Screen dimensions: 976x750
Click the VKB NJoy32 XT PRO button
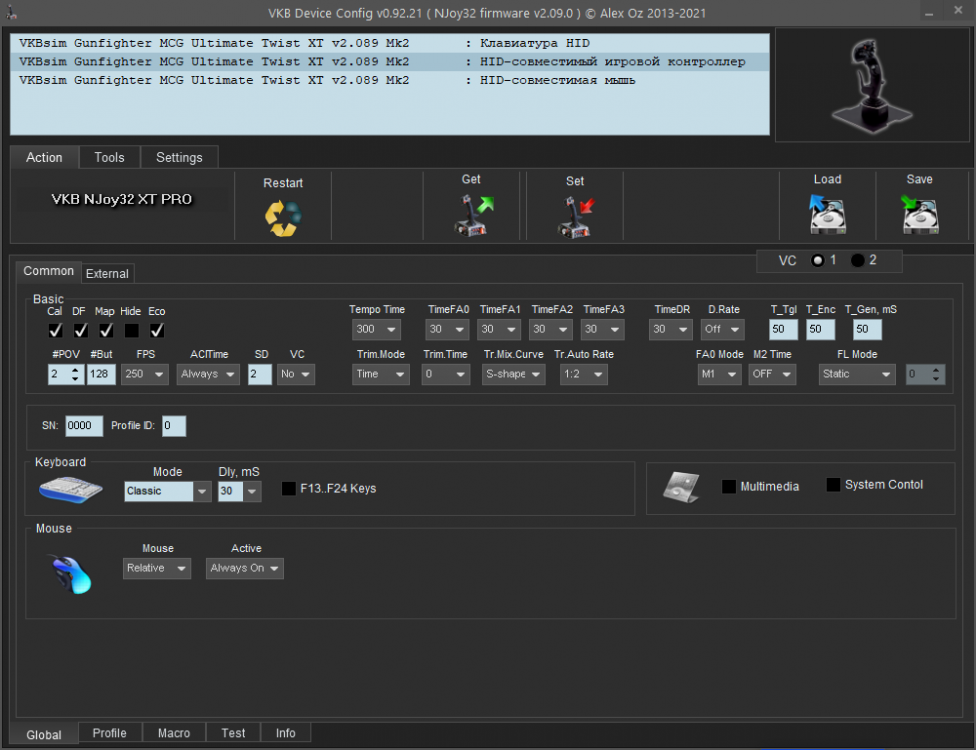click(120, 199)
